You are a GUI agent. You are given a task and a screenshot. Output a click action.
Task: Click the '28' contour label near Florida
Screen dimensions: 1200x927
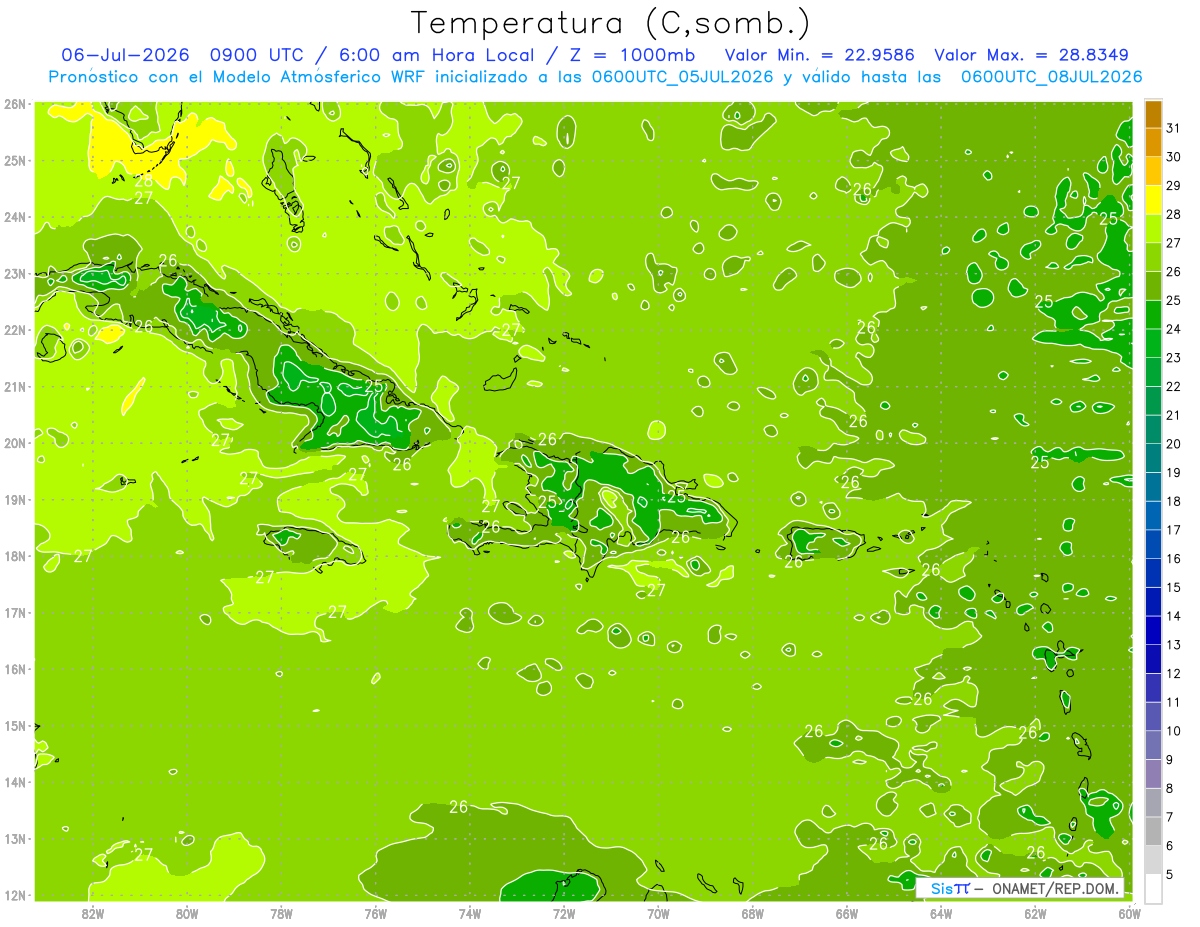tap(144, 181)
